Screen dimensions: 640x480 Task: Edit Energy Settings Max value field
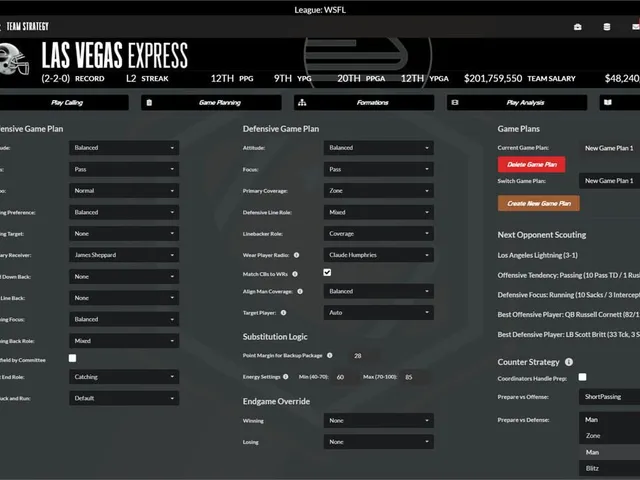point(415,377)
